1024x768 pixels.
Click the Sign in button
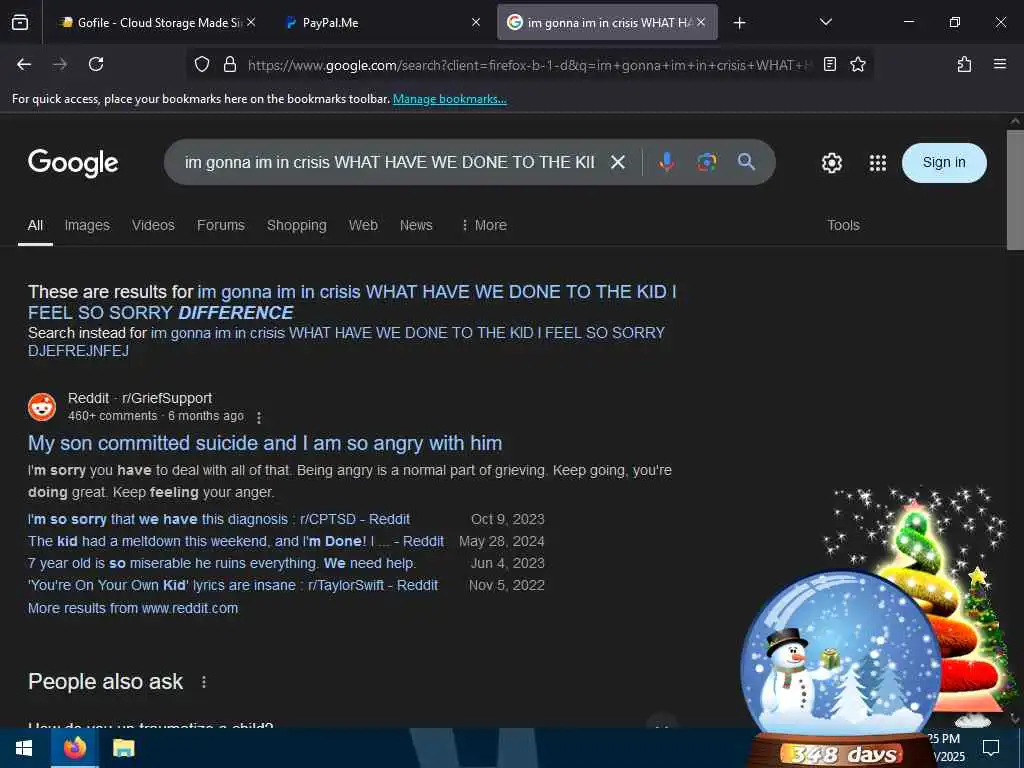(x=944, y=163)
